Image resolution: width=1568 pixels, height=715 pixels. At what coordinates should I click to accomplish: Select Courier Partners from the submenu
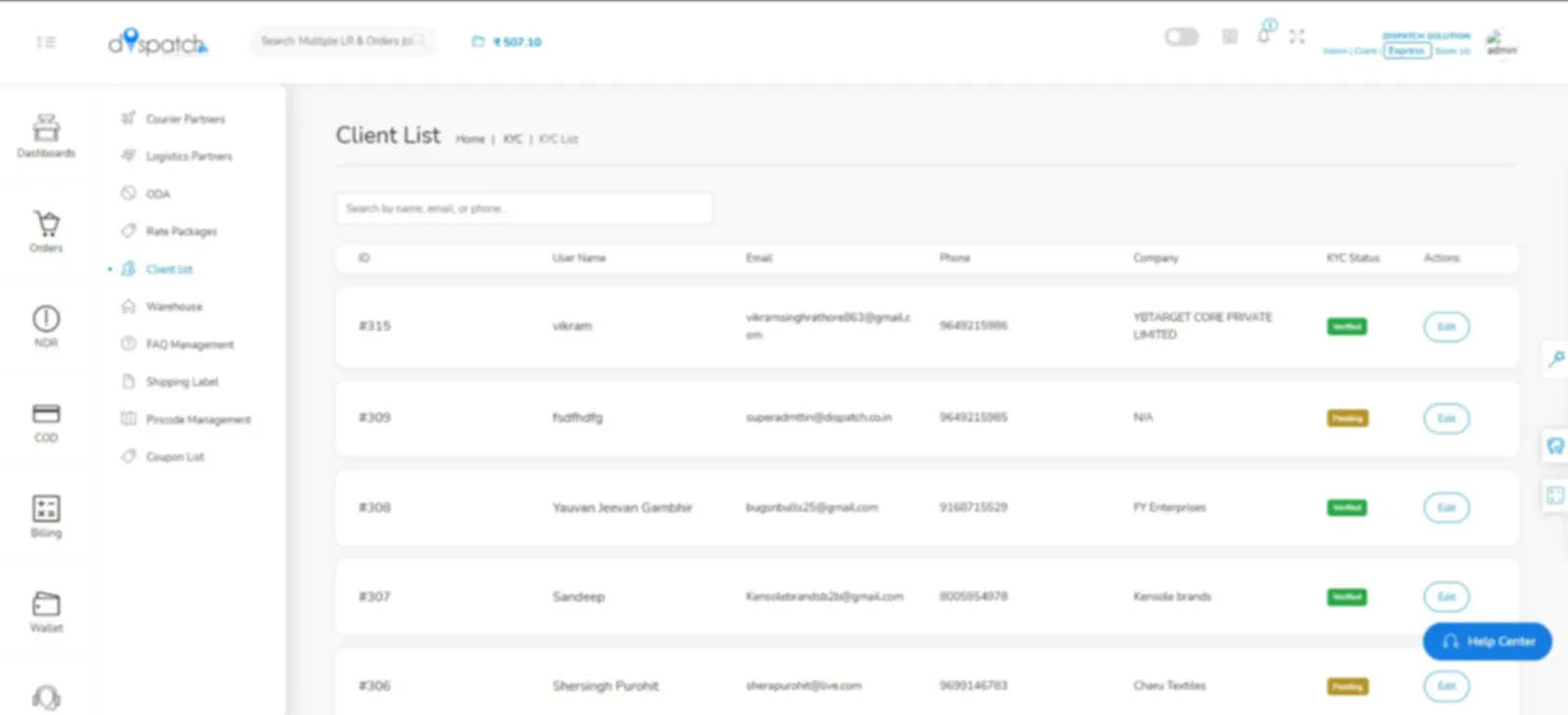(184, 119)
